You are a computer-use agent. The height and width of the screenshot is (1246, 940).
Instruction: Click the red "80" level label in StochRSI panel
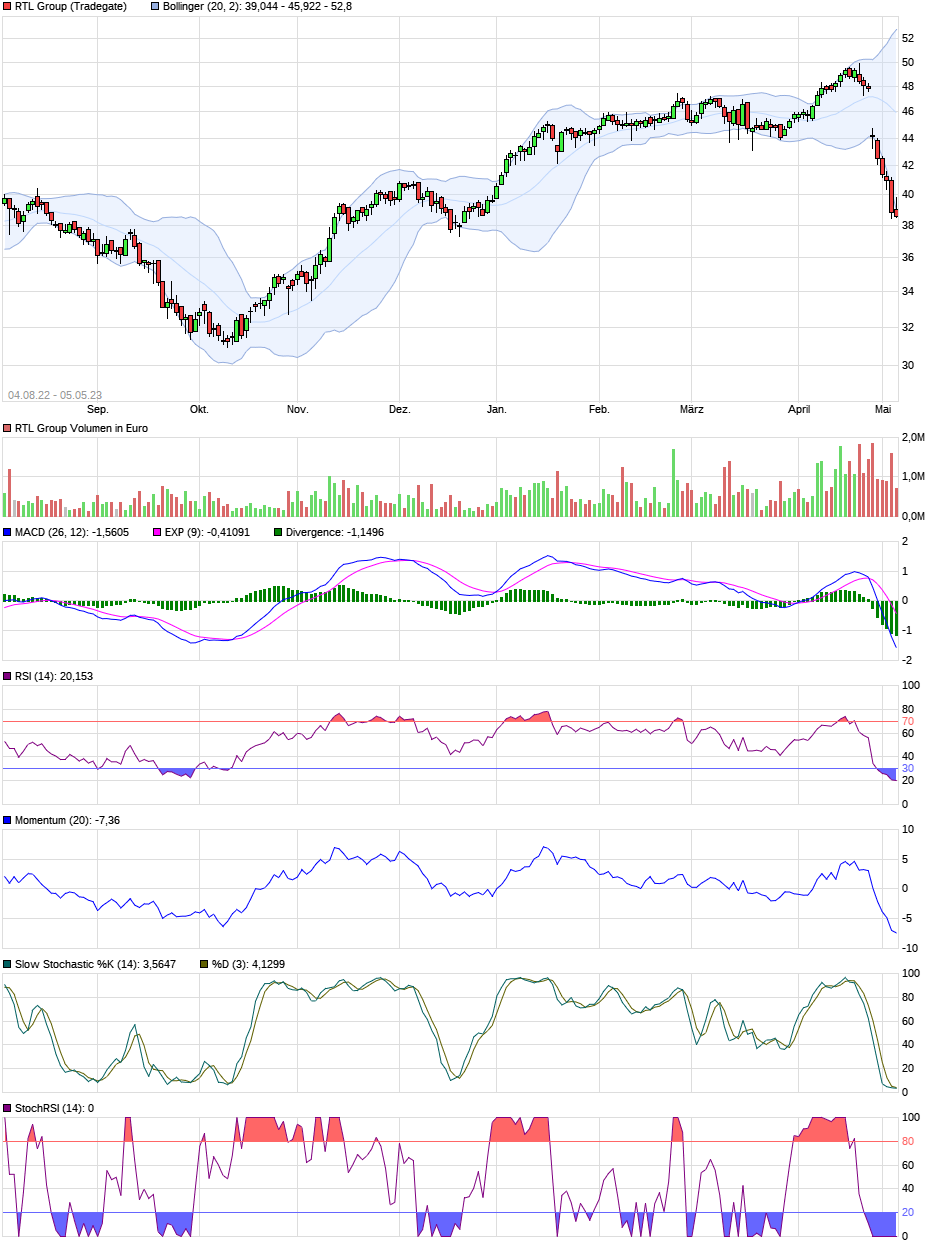pyautogui.click(x=908, y=1141)
